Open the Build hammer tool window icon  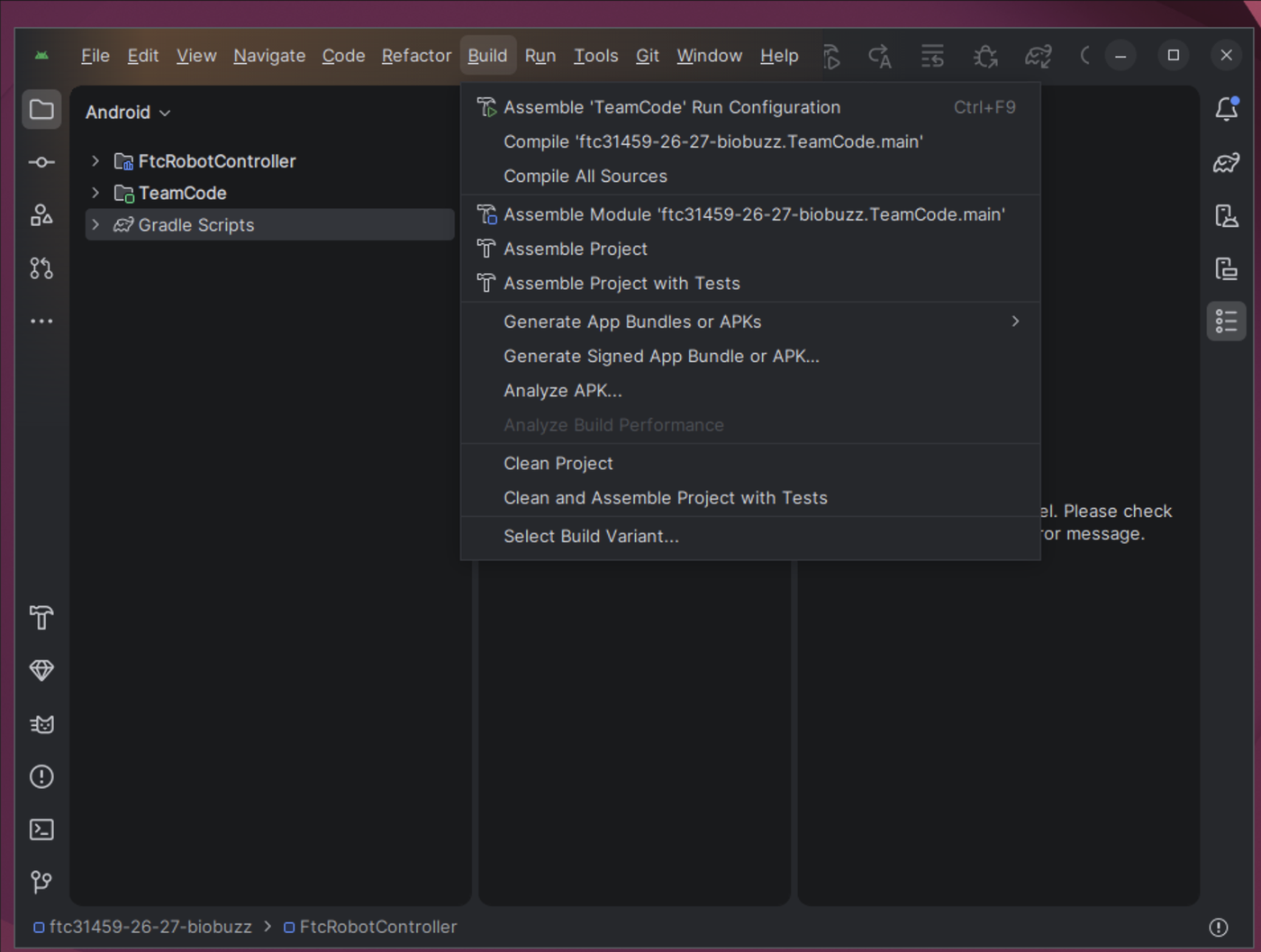coord(41,618)
